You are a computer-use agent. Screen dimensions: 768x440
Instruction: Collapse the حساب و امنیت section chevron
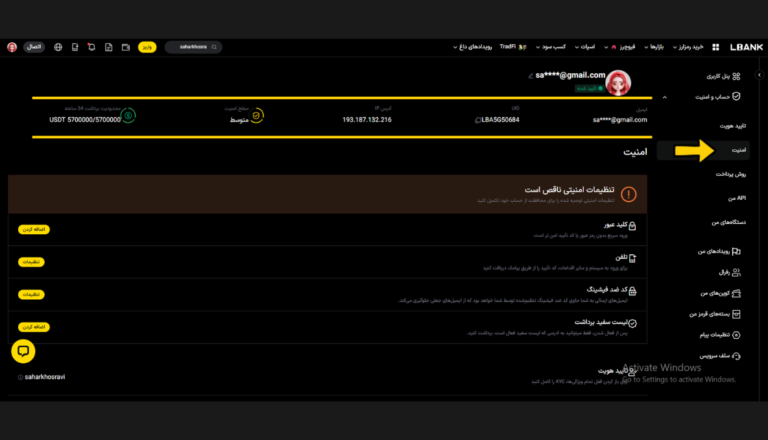[665, 98]
